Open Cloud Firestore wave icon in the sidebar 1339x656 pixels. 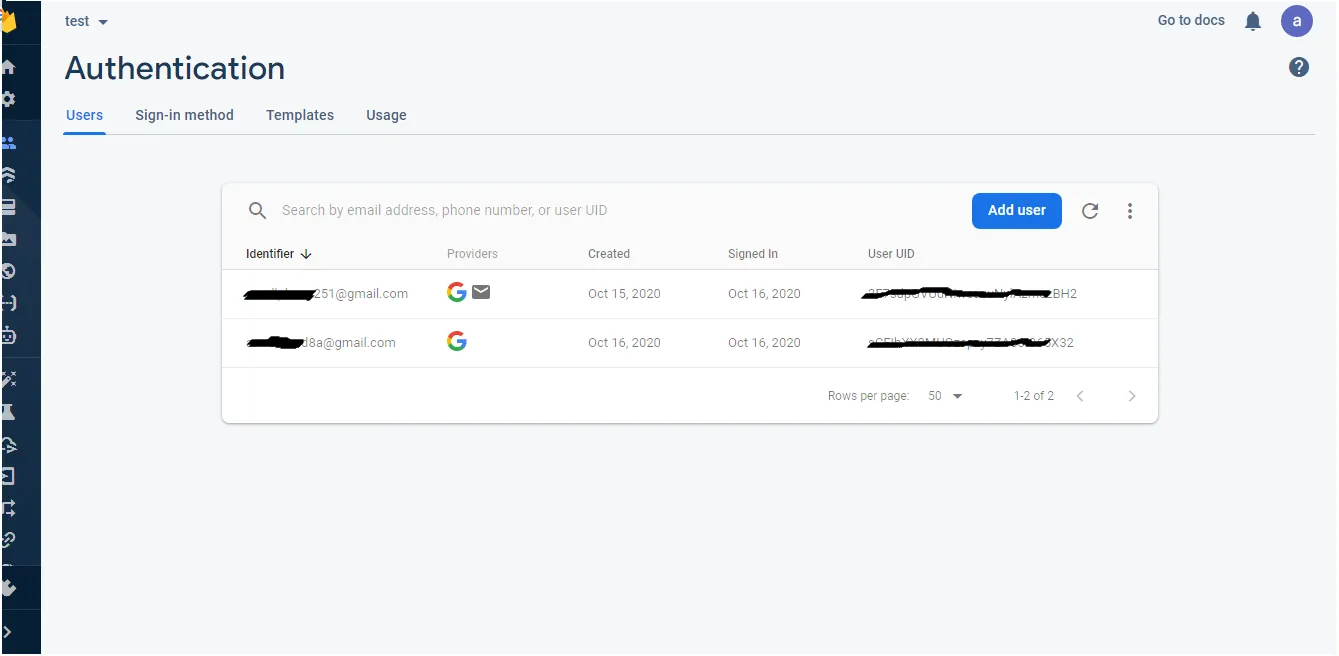(x=8, y=175)
